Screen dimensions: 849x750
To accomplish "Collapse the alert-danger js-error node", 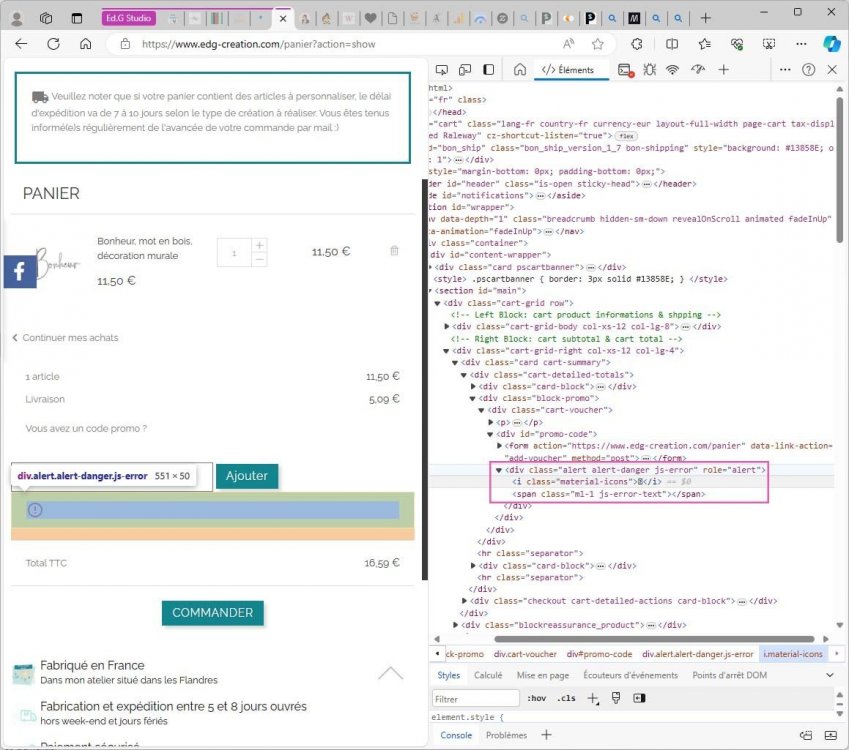I will pyautogui.click(x=499, y=470).
